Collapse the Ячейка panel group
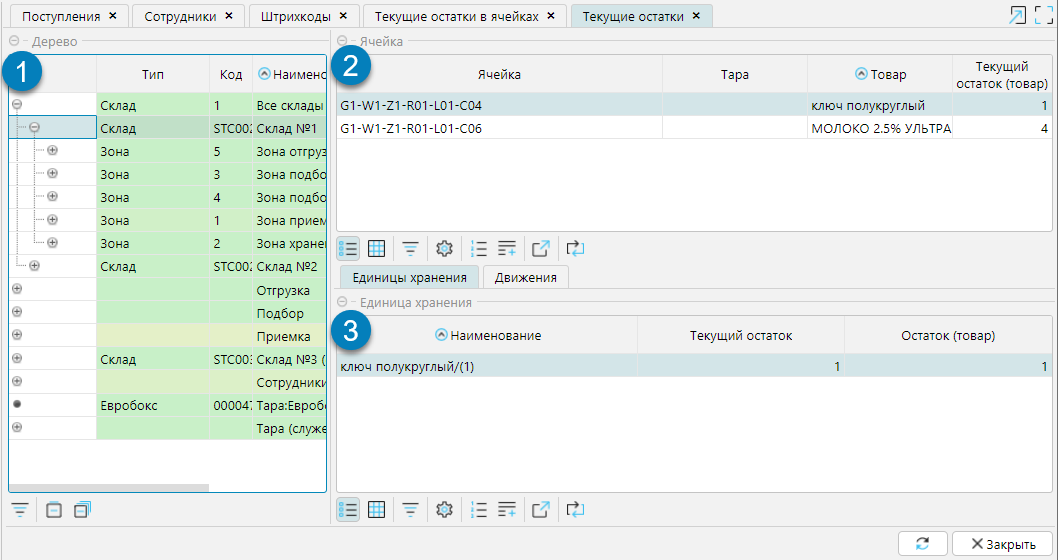This screenshot has height=560, width=1058. (342, 41)
